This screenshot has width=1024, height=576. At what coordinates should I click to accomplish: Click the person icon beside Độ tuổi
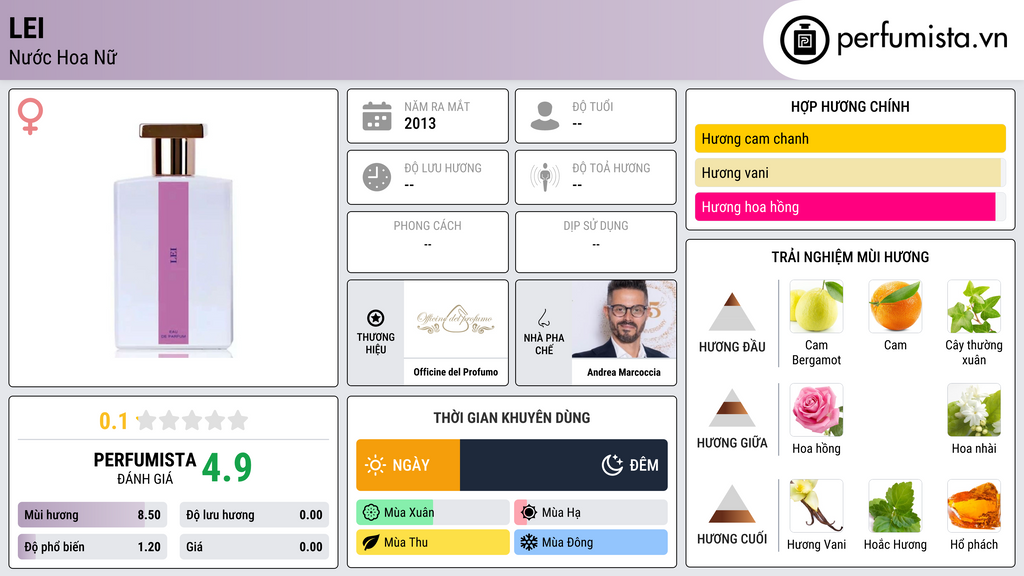[x=545, y=116]
